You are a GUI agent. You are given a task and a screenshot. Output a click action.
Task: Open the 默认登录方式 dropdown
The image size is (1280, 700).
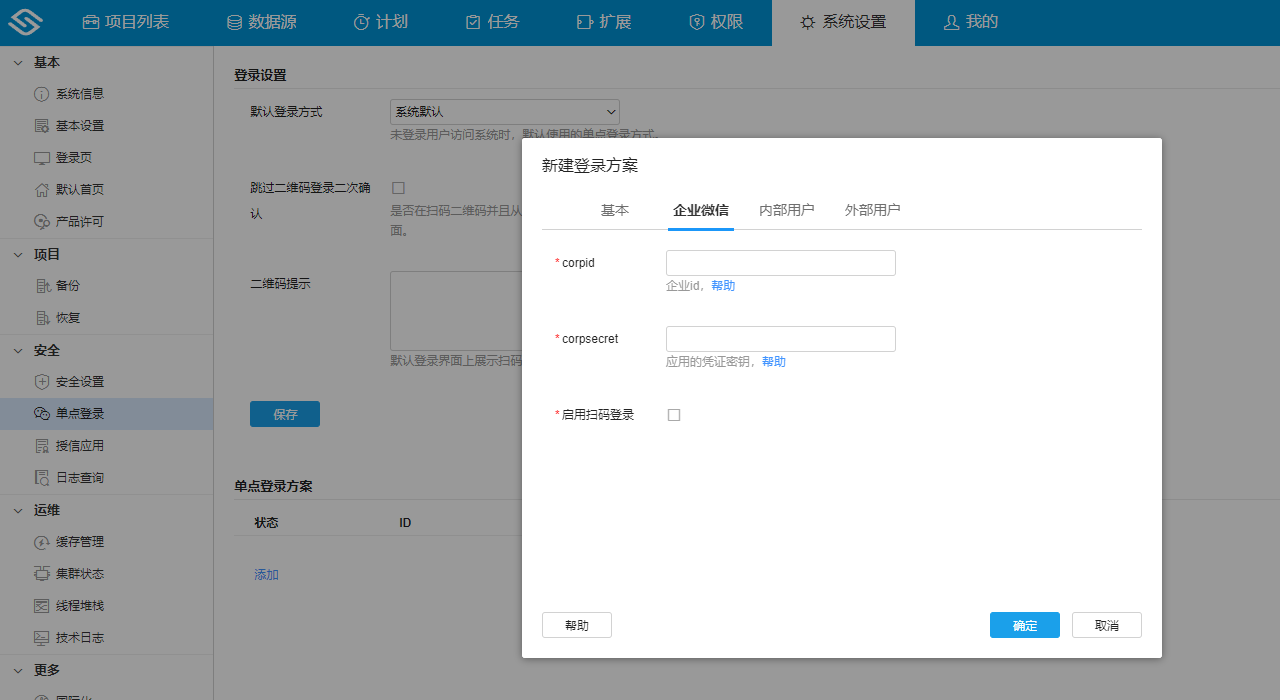[504, 111]
